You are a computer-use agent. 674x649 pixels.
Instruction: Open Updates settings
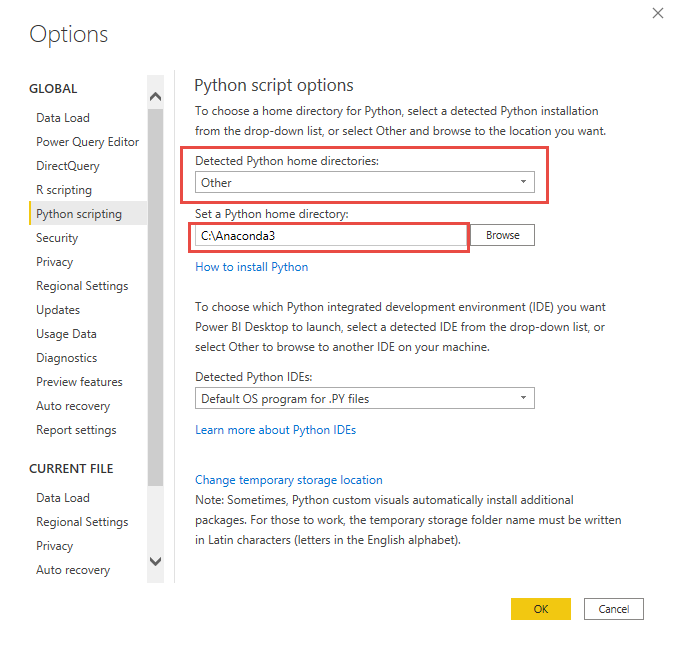58,310
